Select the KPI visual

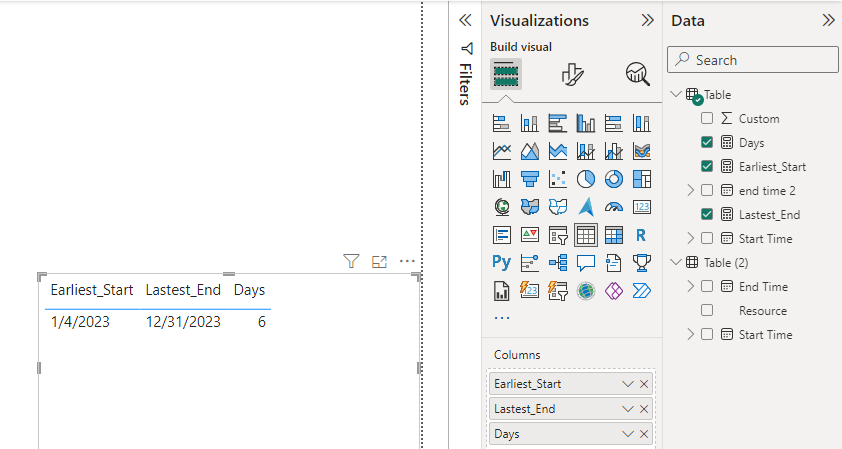pyautogui.click(x=529, y=235)
